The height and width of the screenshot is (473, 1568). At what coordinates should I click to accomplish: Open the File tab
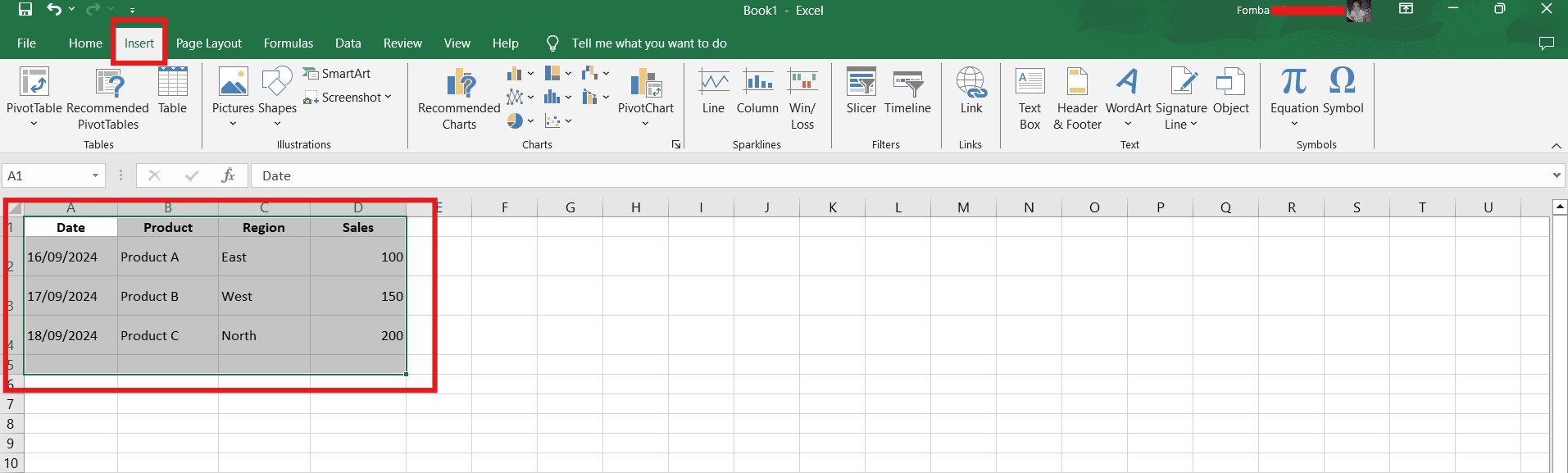tap(26, 43)
